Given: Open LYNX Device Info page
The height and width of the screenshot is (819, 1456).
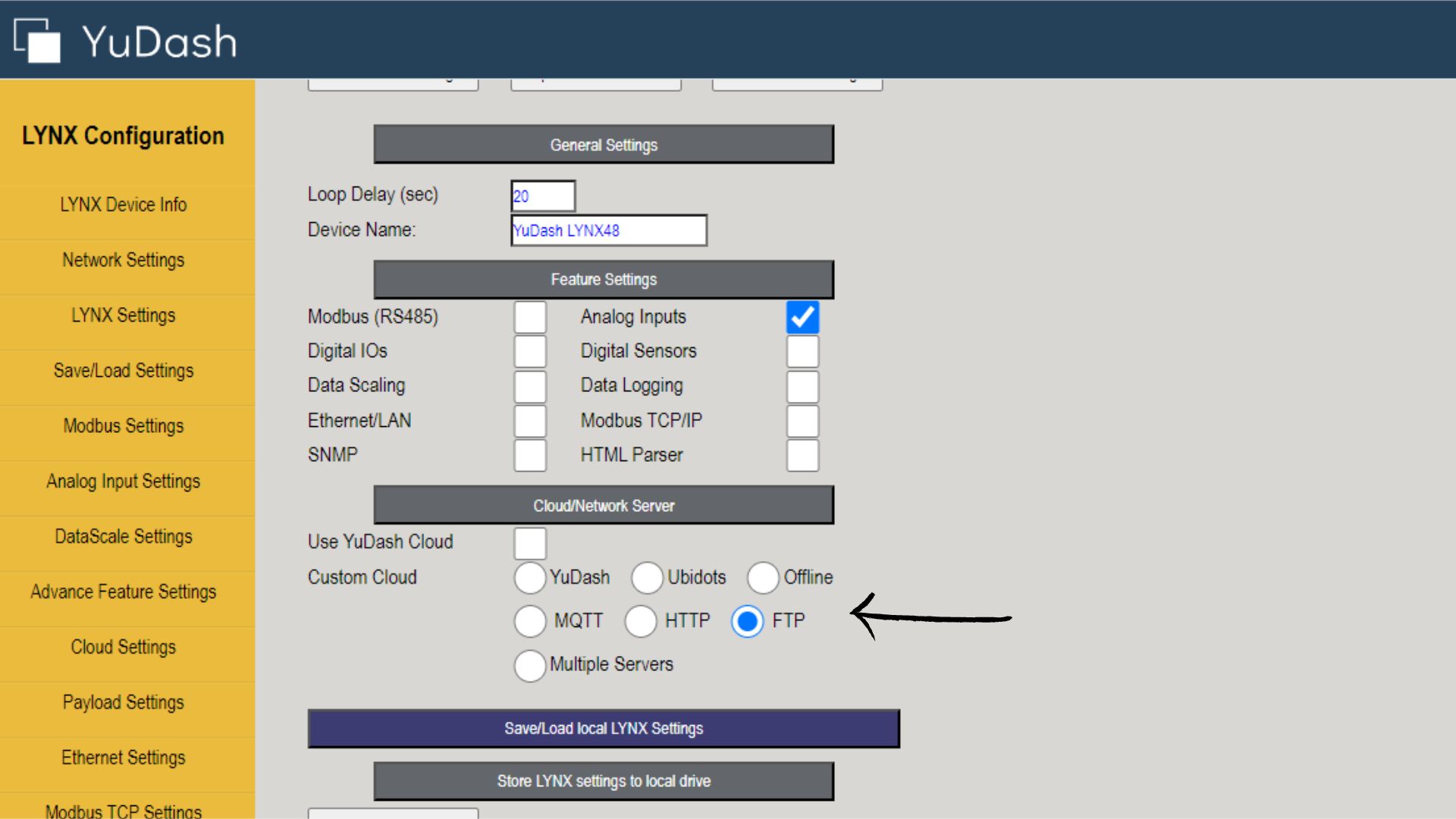Looking at the screenshot, I should tap(124, 205).
